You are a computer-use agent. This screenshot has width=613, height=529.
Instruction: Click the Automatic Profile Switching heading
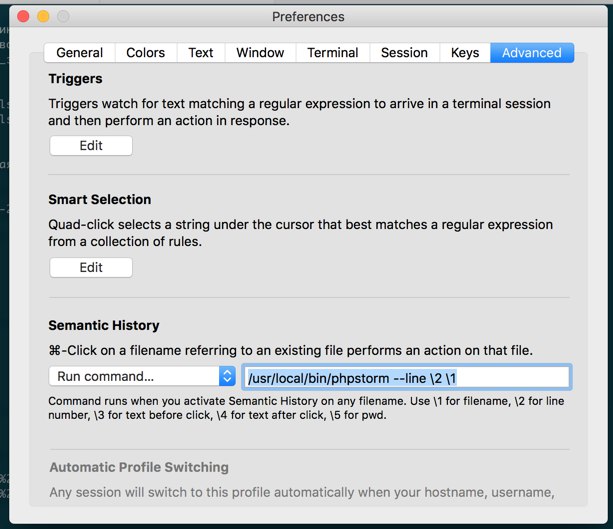pyautogui.click(x=139, y=467)
